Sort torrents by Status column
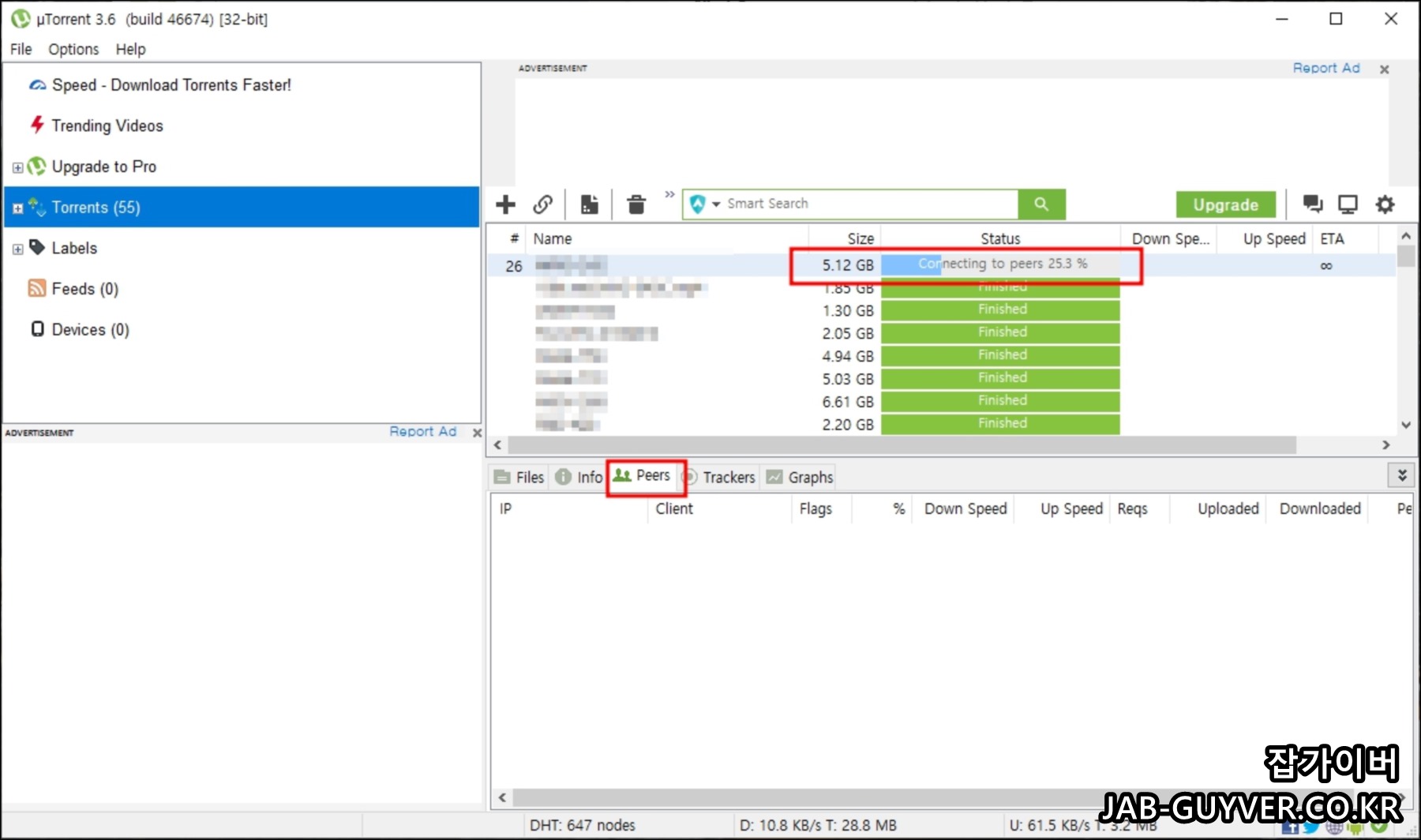Image resolution: width=1421 pixels, height=840 pixels. [x=1000, y=238]
